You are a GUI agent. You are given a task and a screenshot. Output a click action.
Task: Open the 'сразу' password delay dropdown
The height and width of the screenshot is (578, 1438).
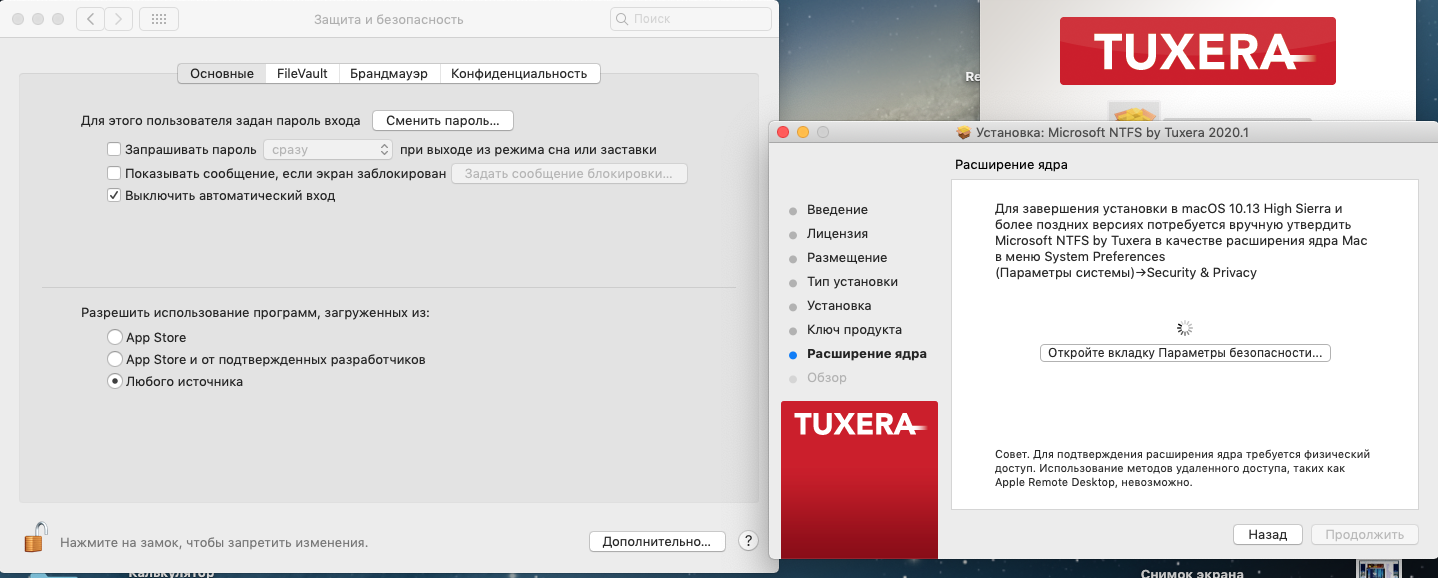pos(328,150)
